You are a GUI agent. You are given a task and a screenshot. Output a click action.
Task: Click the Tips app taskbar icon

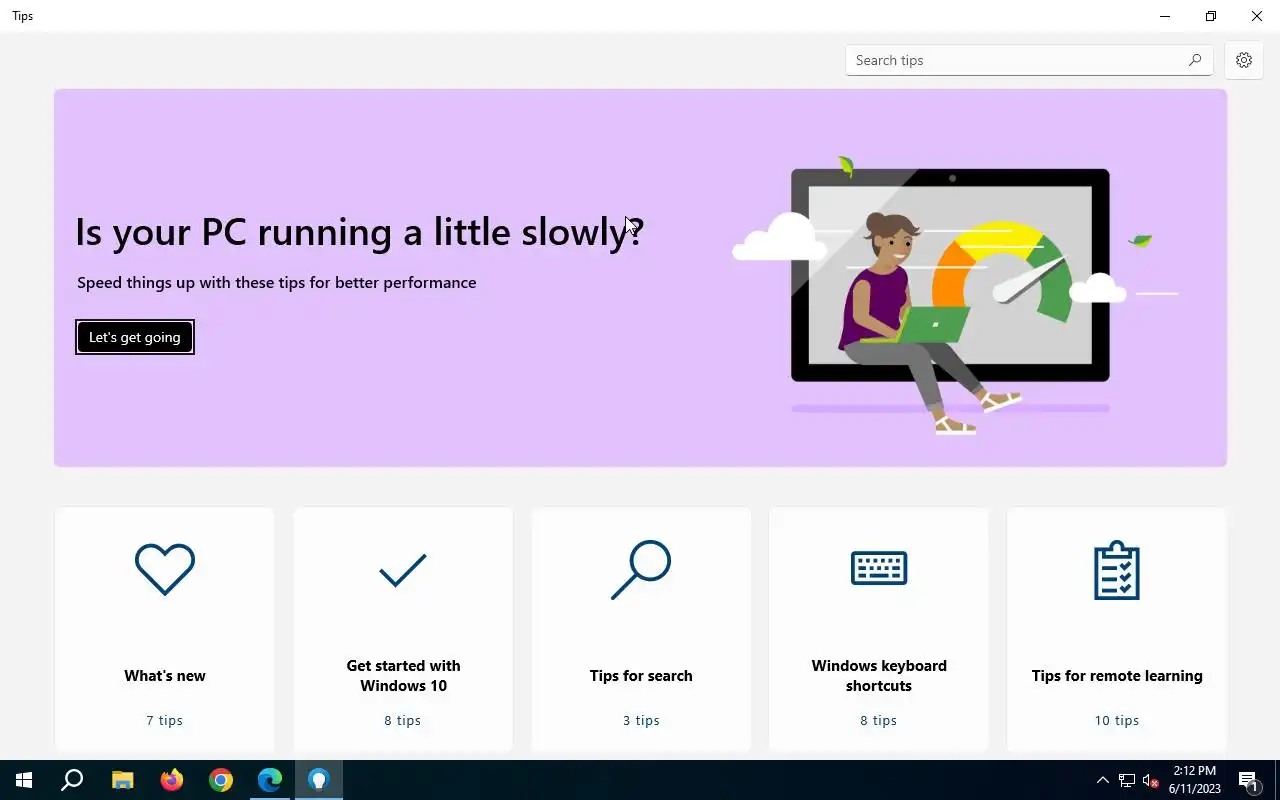(x=319, y=780)
